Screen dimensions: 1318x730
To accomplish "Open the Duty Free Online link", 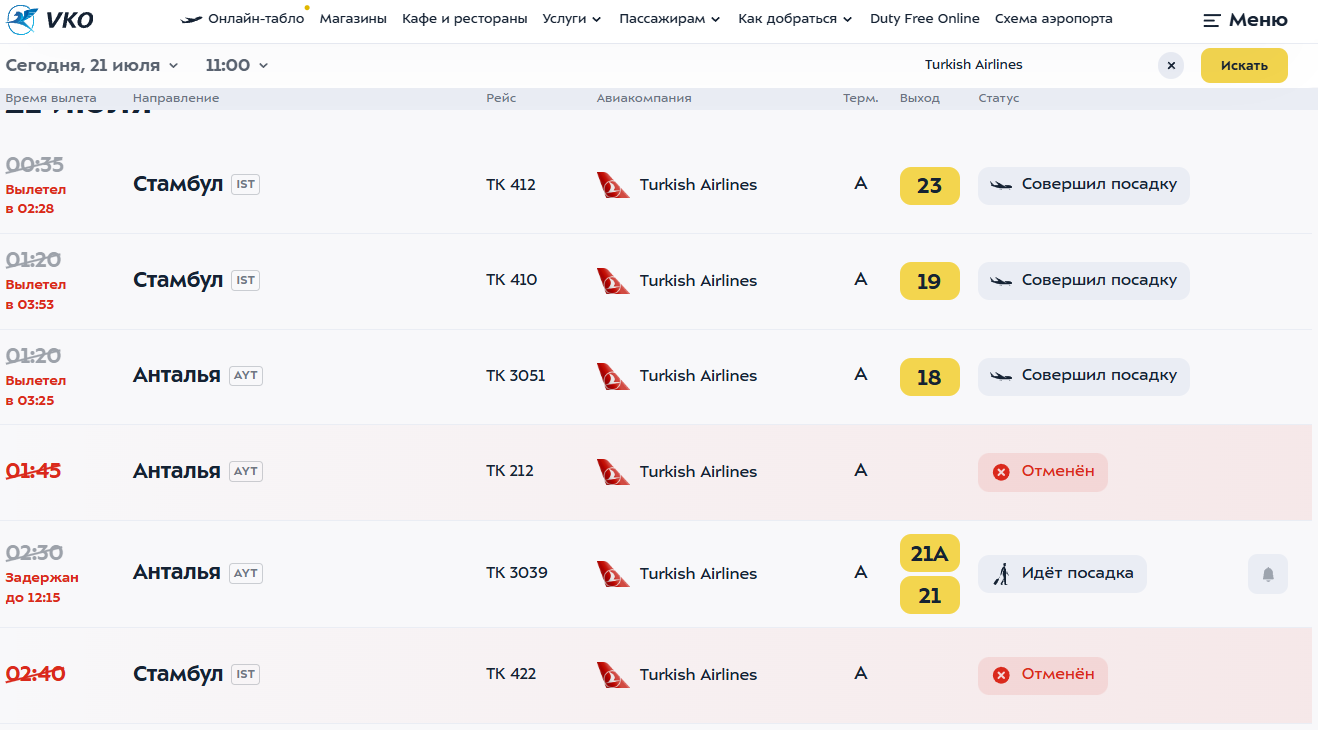I will coord(925,19).
